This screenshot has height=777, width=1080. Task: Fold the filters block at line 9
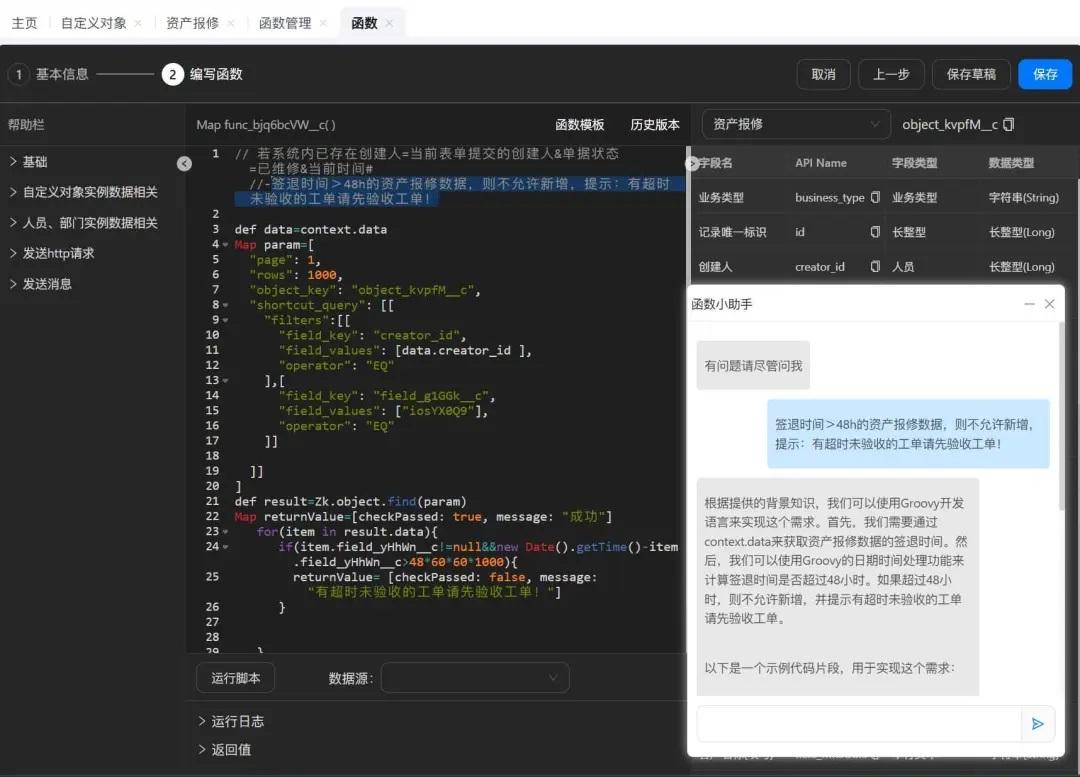pos(226,320)
